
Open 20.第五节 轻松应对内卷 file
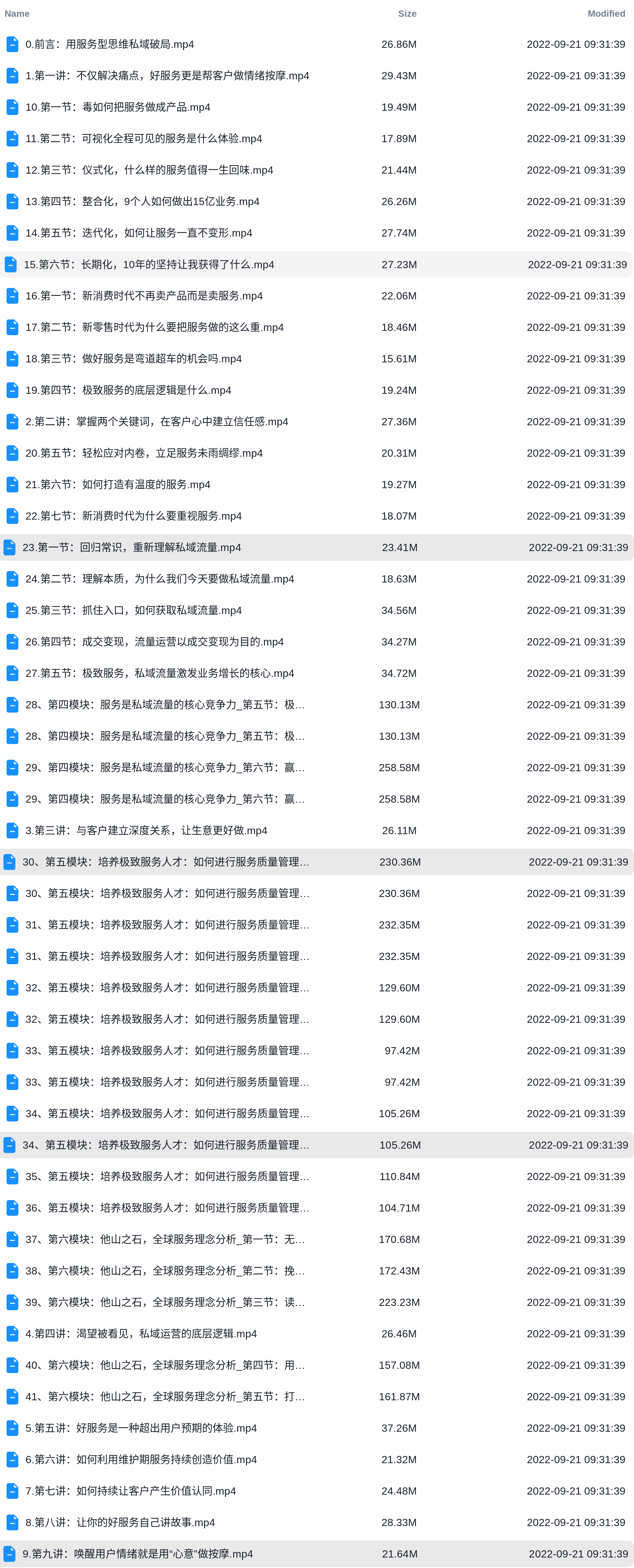pos(144,453)
